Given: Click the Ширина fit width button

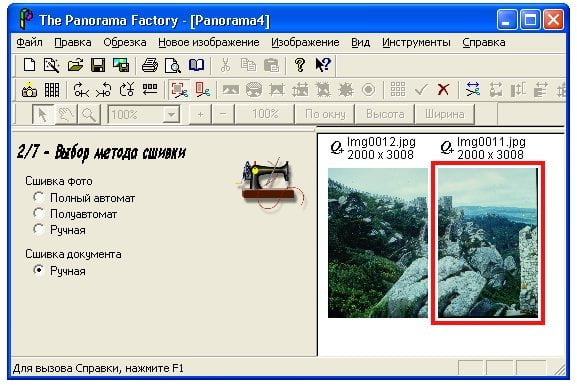Looking at the screenshot, I should [x=445, y=114].
